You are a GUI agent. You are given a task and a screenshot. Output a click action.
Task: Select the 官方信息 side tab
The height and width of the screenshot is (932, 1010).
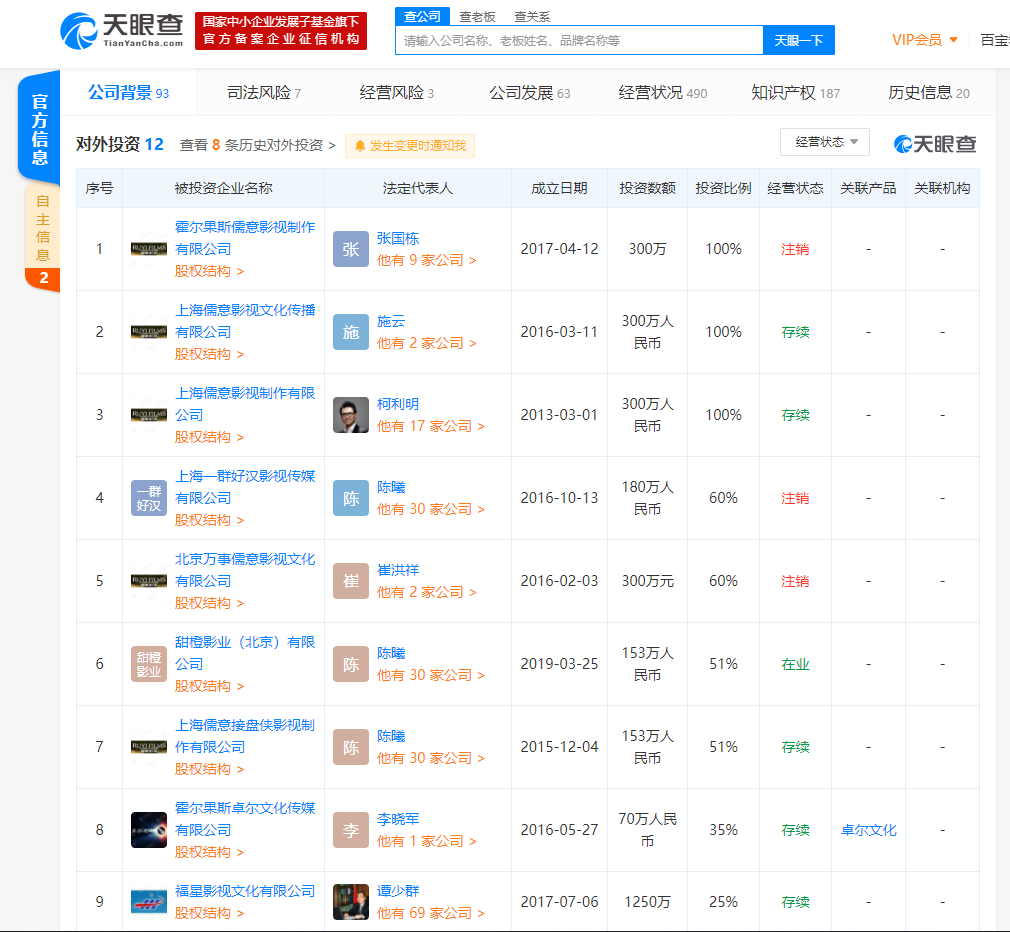tap(40, 128)
